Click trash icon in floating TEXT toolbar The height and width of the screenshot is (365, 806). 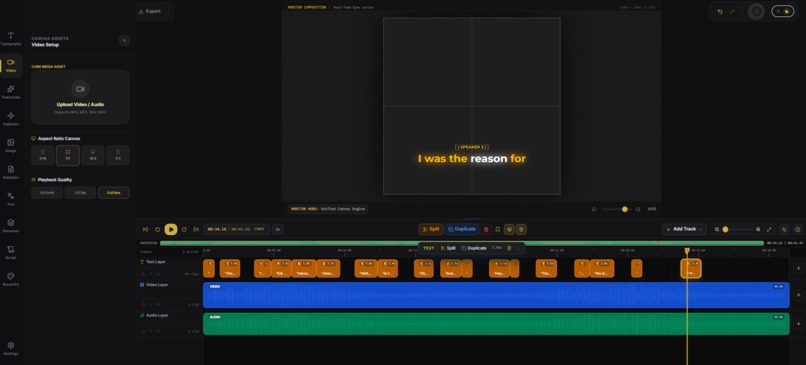(x=509, y=248)
